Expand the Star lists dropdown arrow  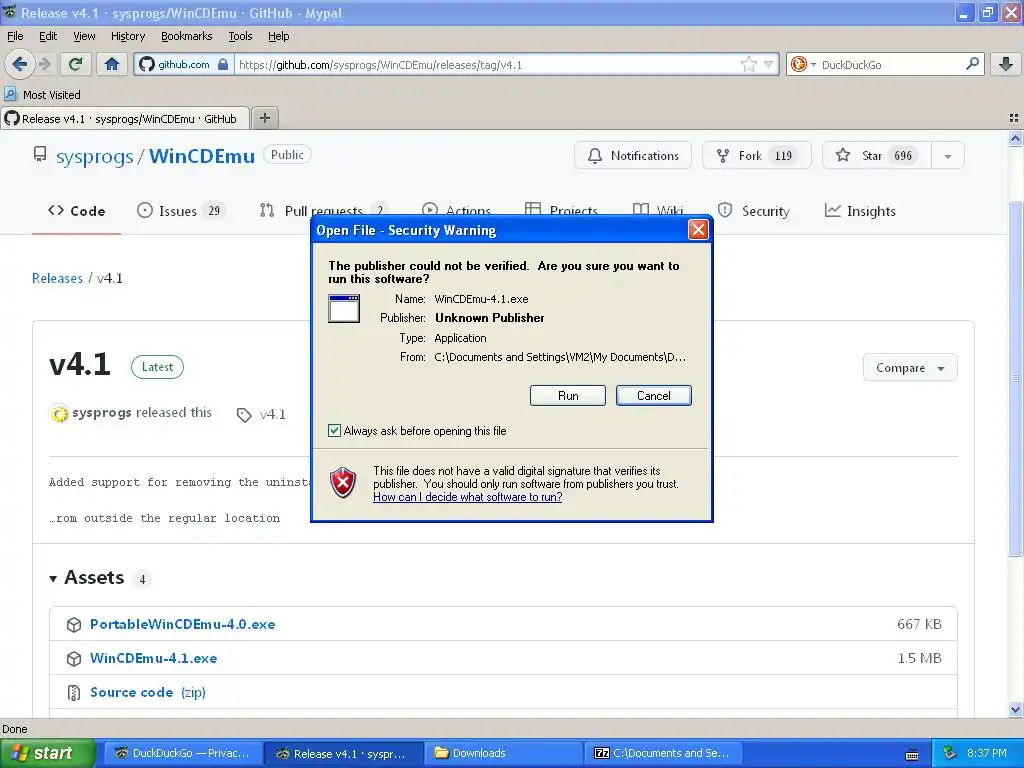948,156
